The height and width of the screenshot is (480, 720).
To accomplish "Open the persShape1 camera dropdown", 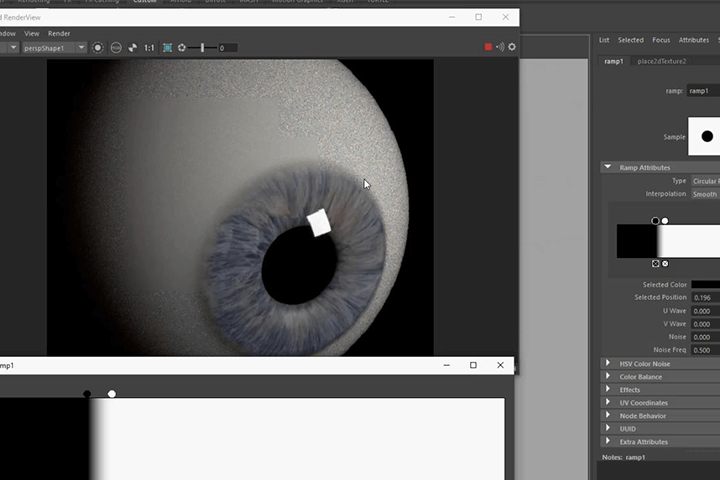I will click(54, 48).
